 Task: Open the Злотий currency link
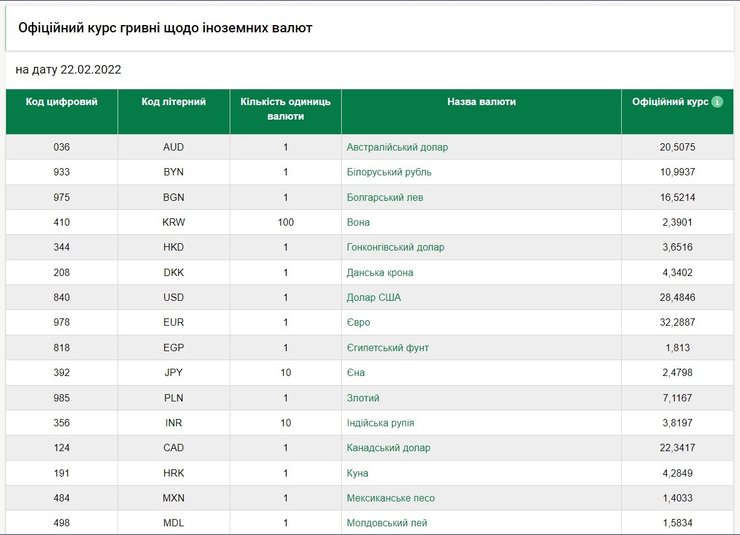pos(365,397)
